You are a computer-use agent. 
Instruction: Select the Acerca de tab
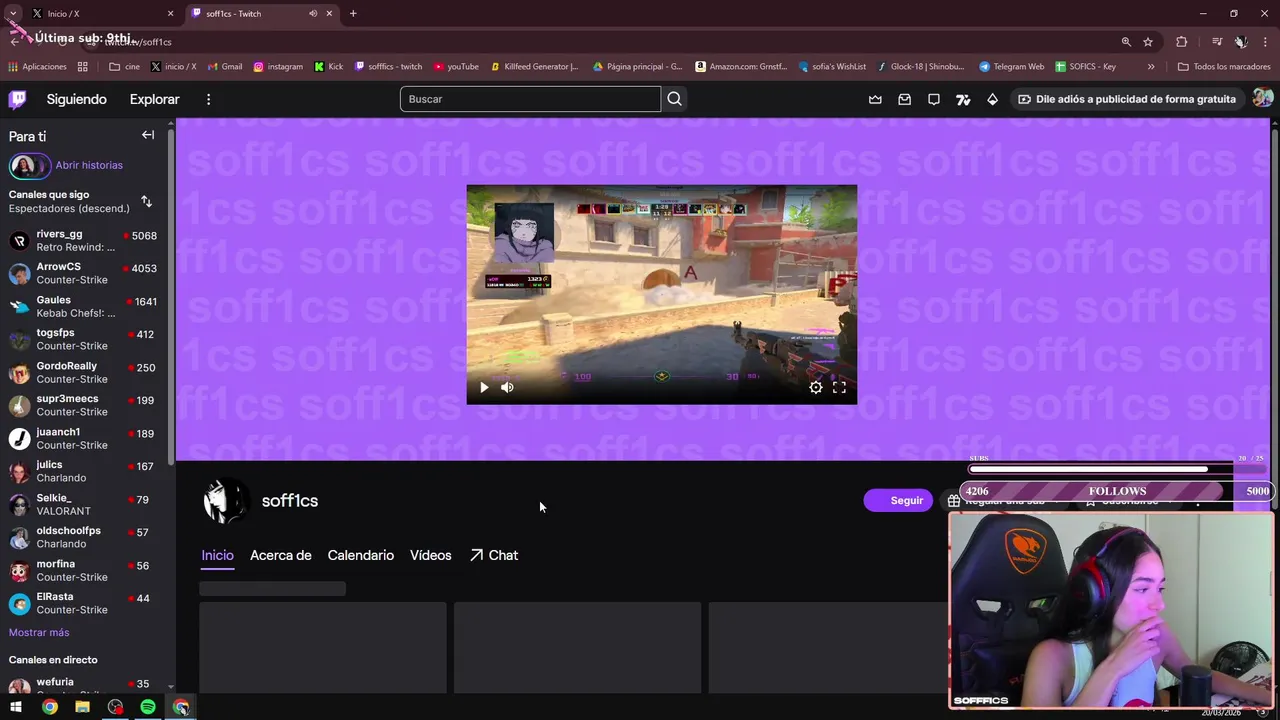click(281, 555)
